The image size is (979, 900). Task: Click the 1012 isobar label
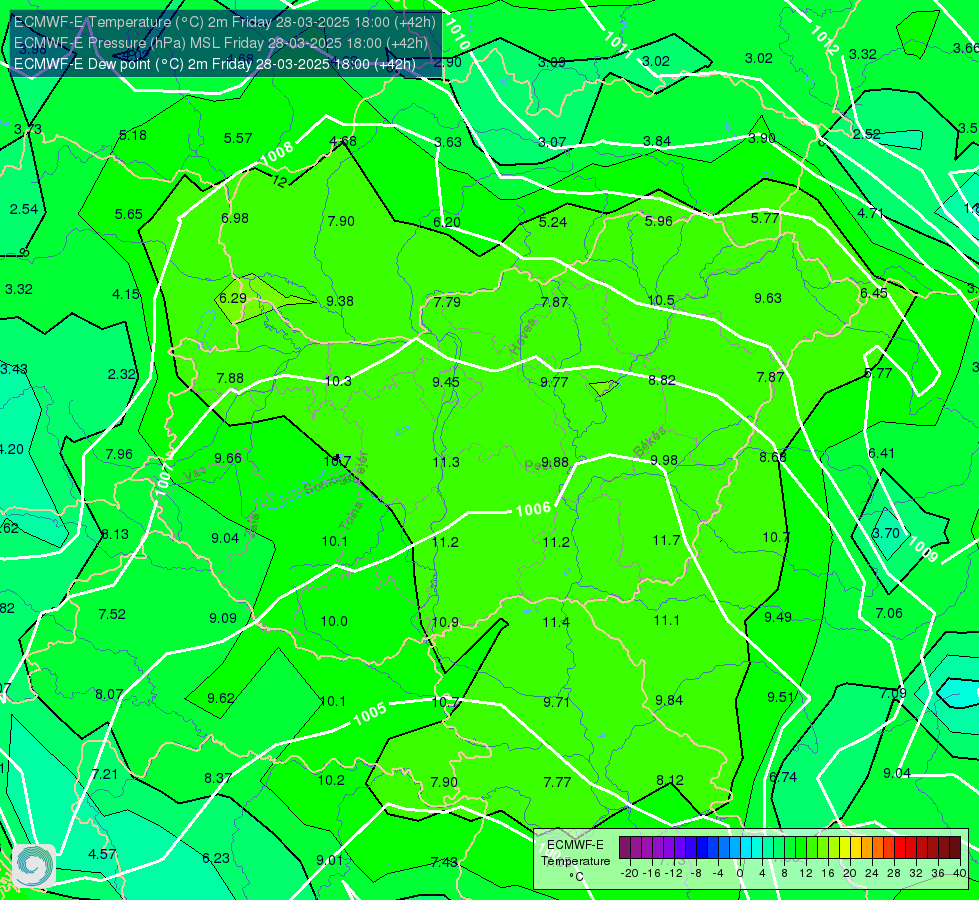tap(824, 39)
